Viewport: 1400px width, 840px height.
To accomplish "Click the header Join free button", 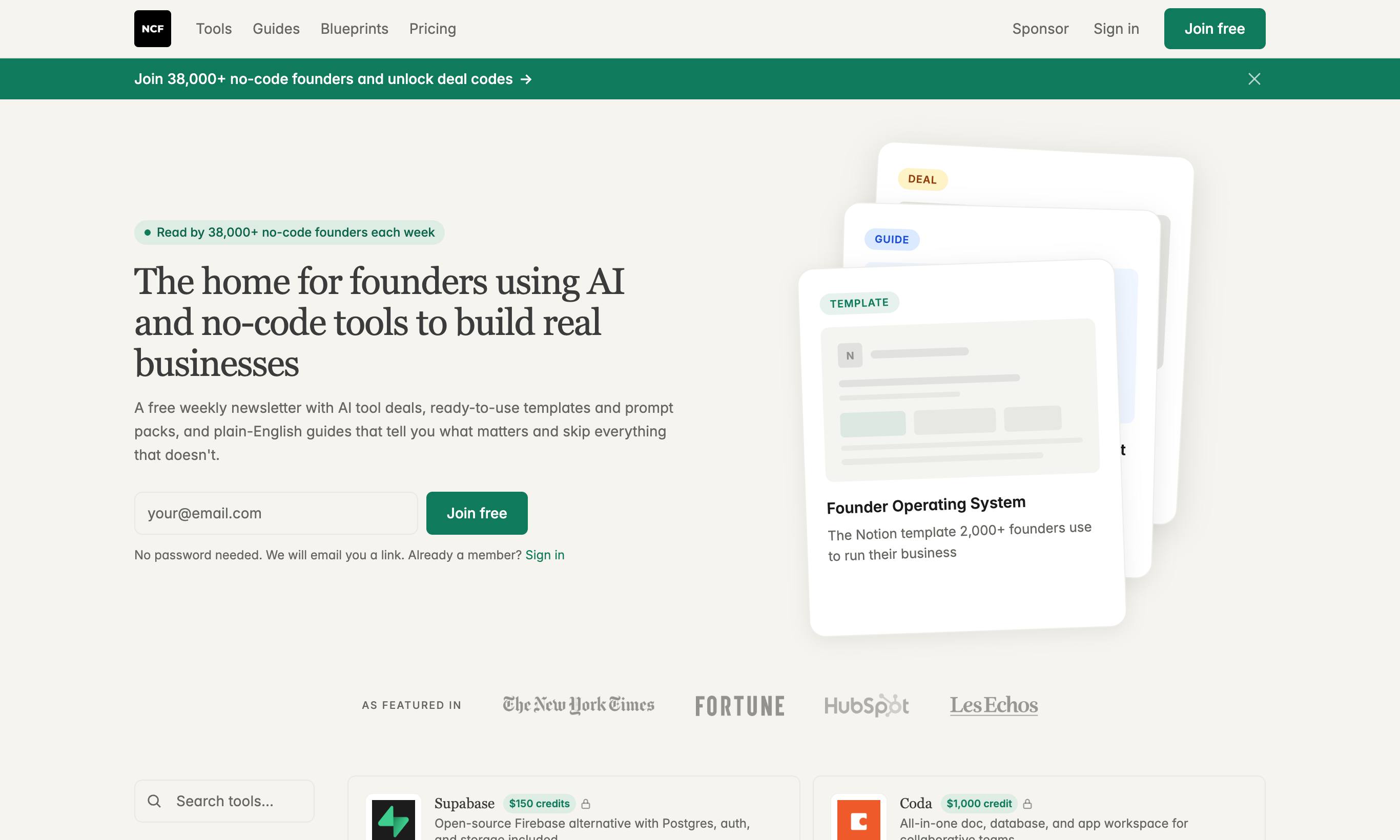I will pos(1215,29).
